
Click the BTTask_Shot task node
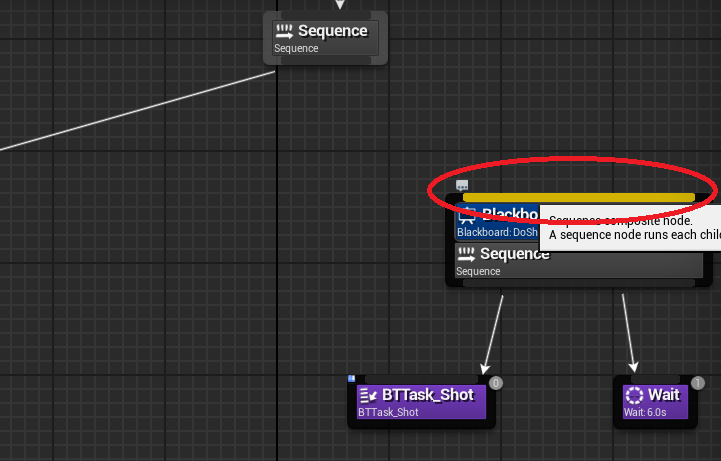(421, 402)
